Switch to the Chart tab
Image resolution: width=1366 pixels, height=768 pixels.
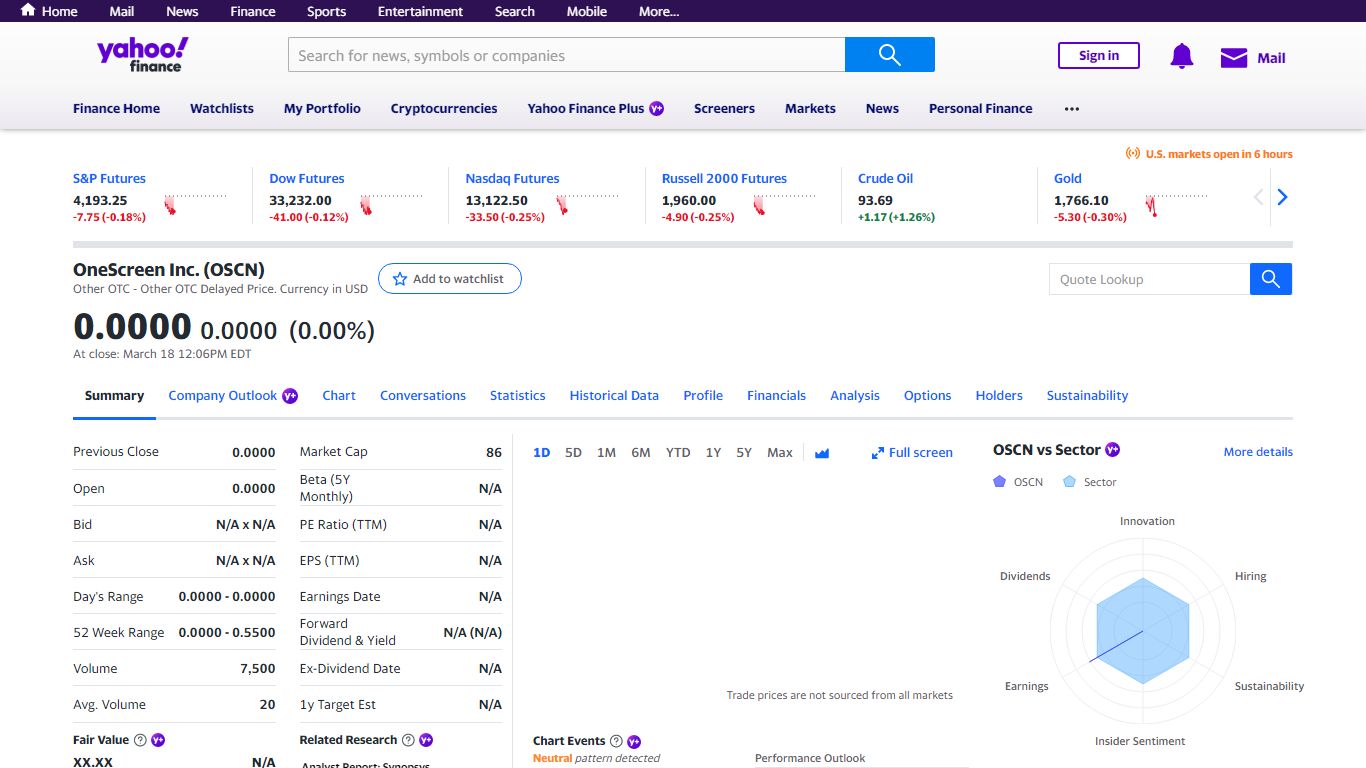(x=339, y=395)
